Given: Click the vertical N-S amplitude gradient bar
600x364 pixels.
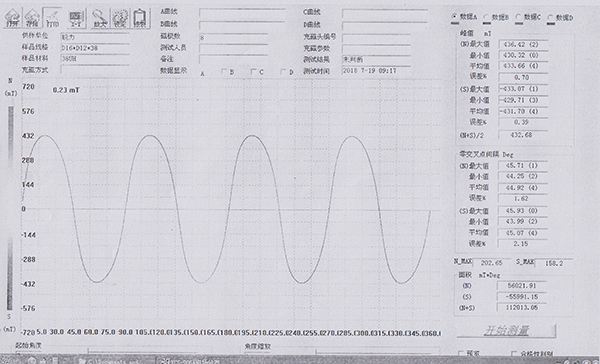Looking at the screenshot, I should pos(10,208).
